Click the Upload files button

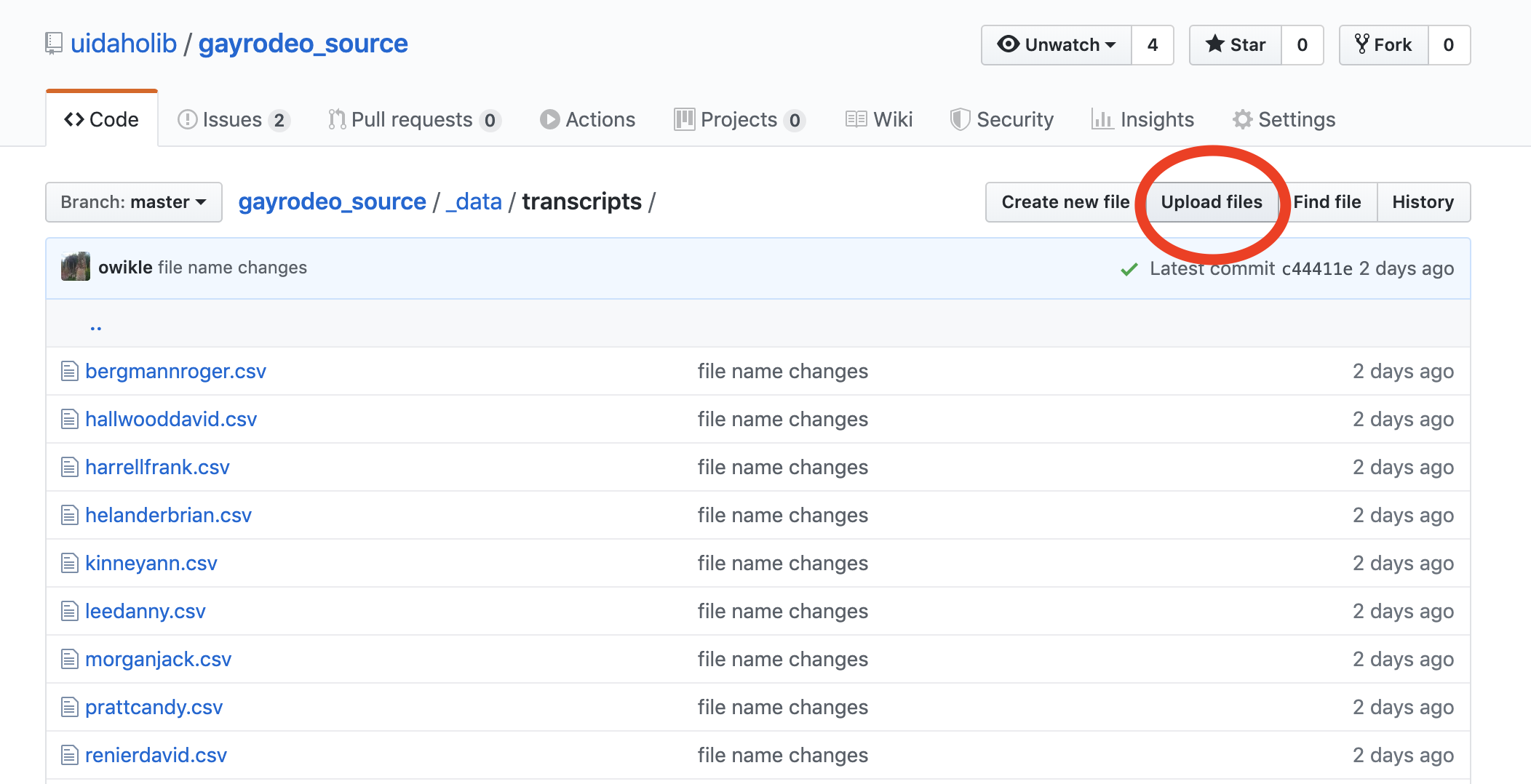click(x=1212, y=202)
